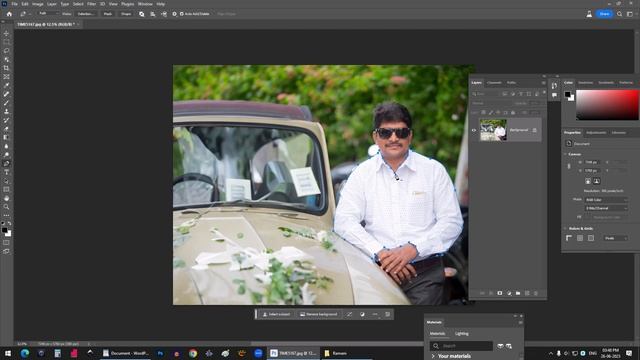Select the Horizontal Type tool
Image resolution: width=640 pixels, height=360 pixels.
[6, 172]
